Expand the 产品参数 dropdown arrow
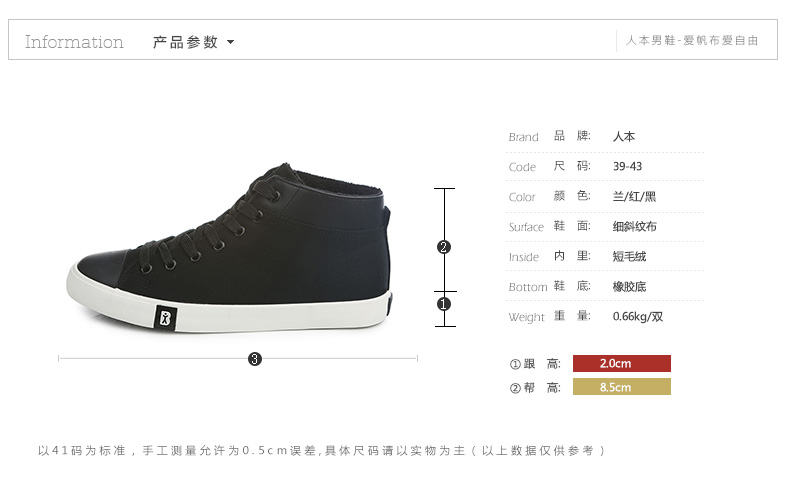The width and height of the screenshot is (790, 484). [x=230, y=42]
